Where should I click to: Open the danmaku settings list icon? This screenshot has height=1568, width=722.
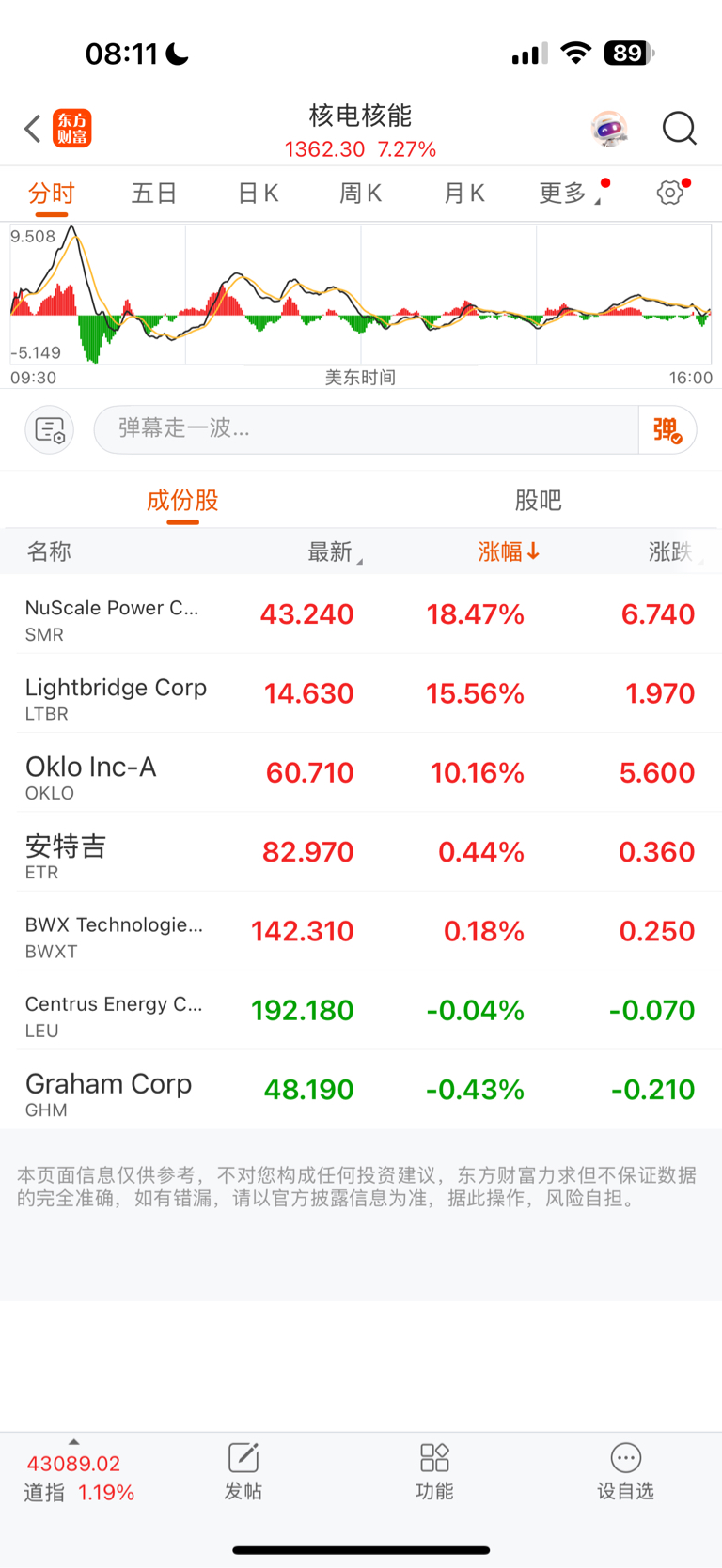50,430
